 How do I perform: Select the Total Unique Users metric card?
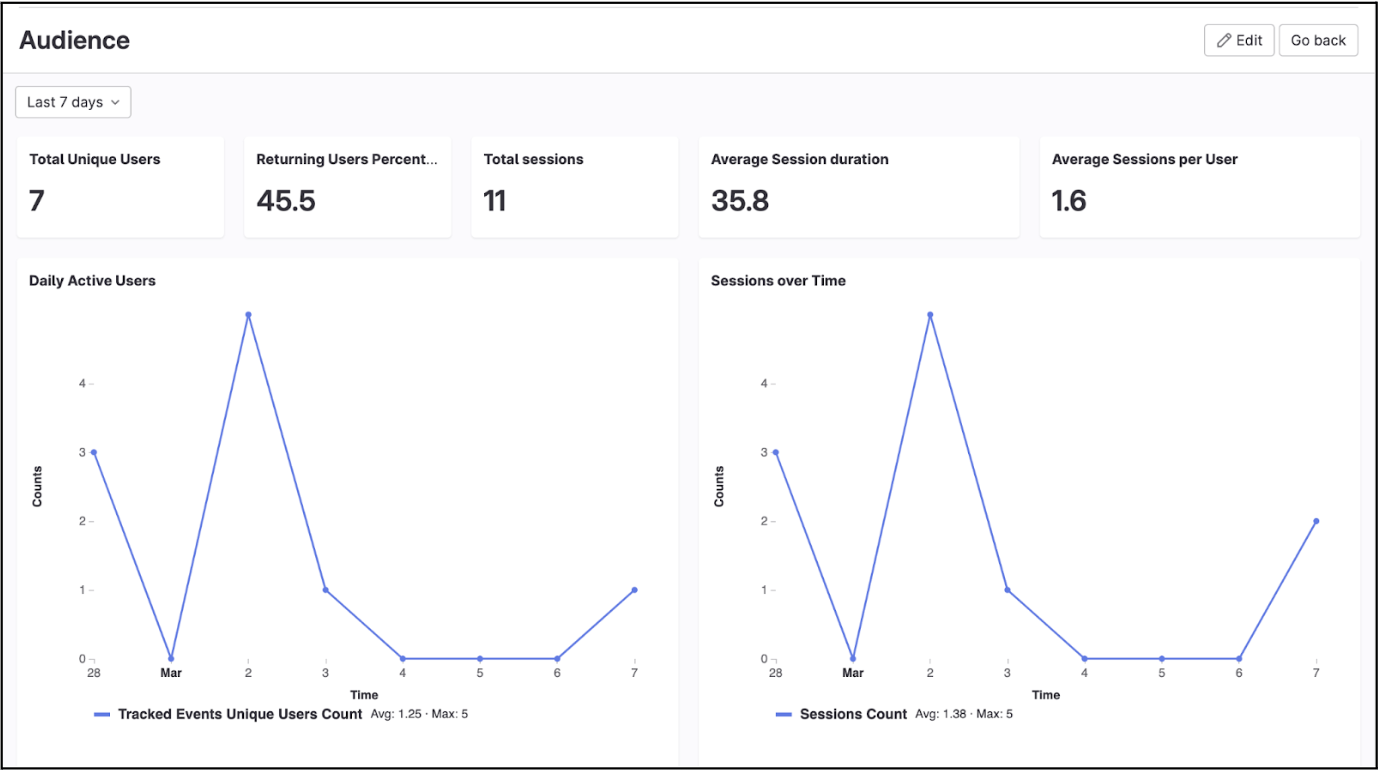120,186
